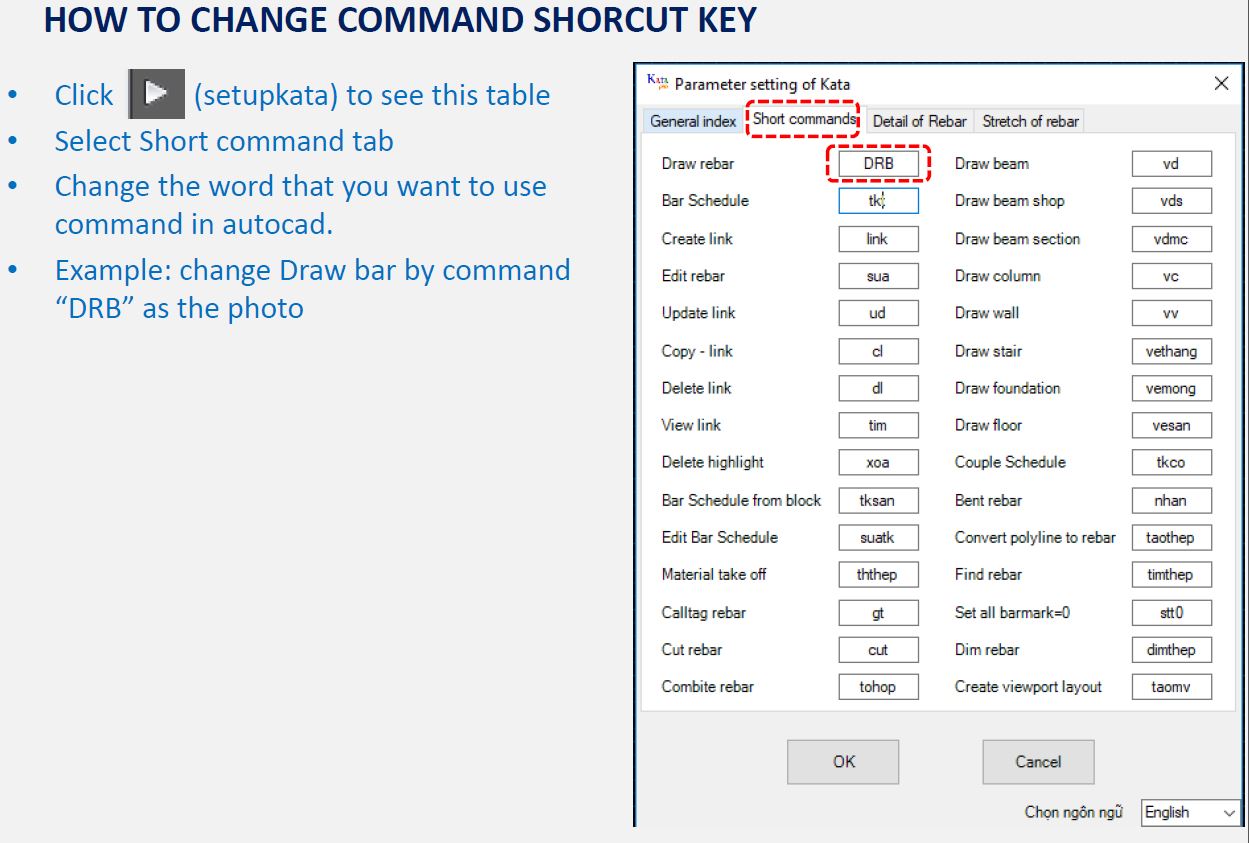Open the Detail of Rebar tab
This screenshot has height=843, width=1249.
919,121
